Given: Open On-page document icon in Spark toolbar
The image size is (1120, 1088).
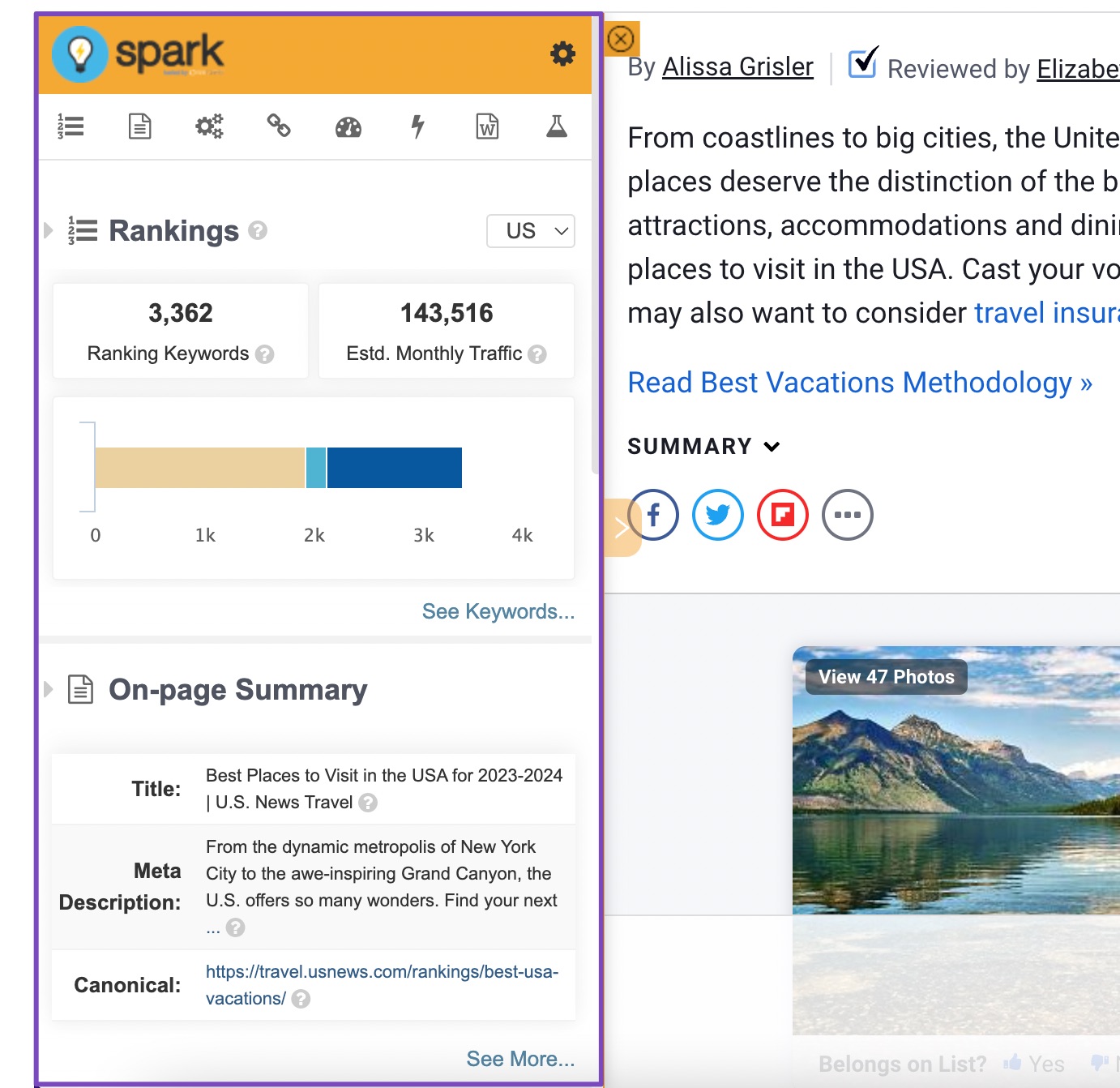Looking at the screenshot, I should pos(140,126).
